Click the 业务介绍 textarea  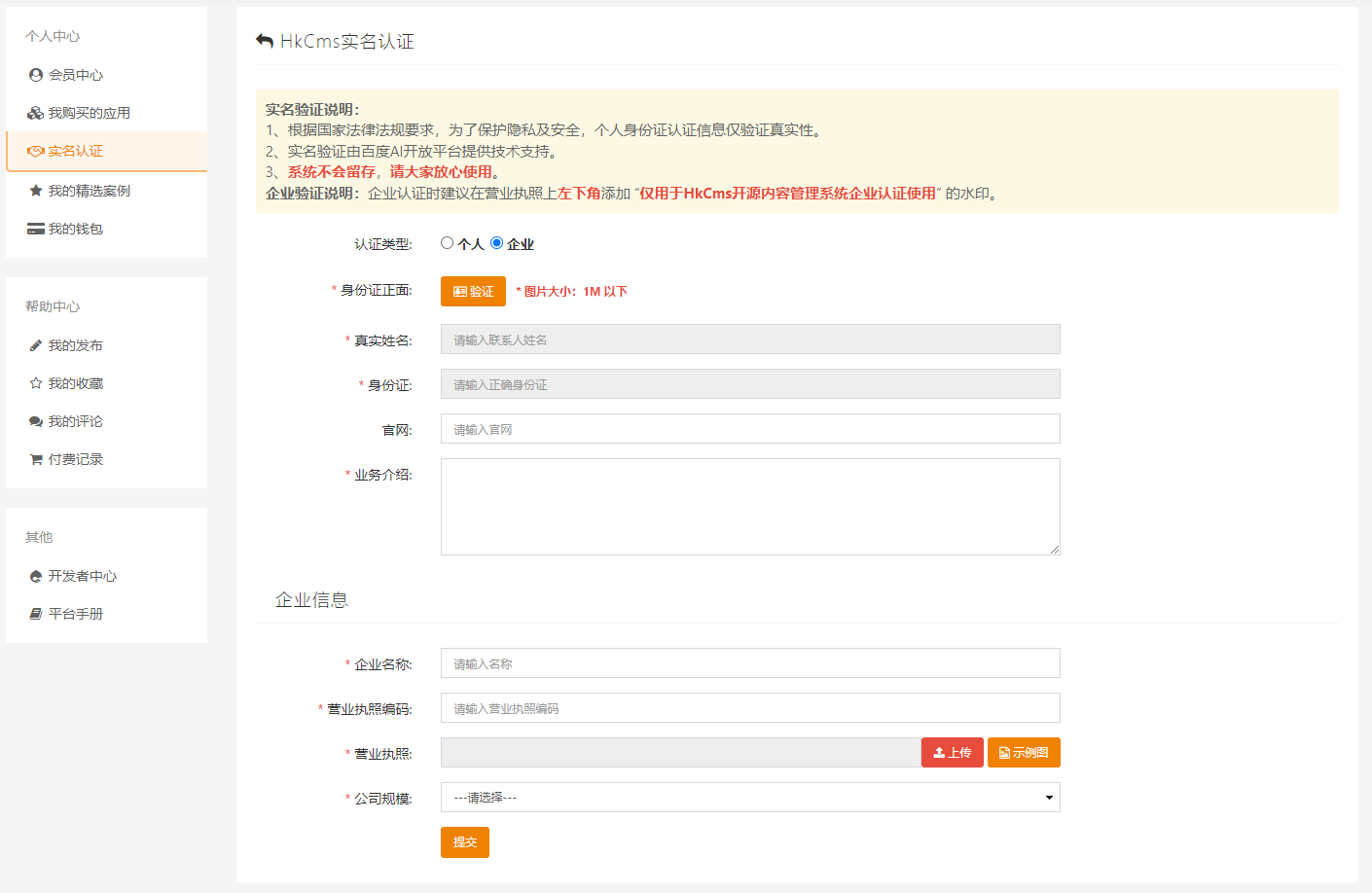750,507
